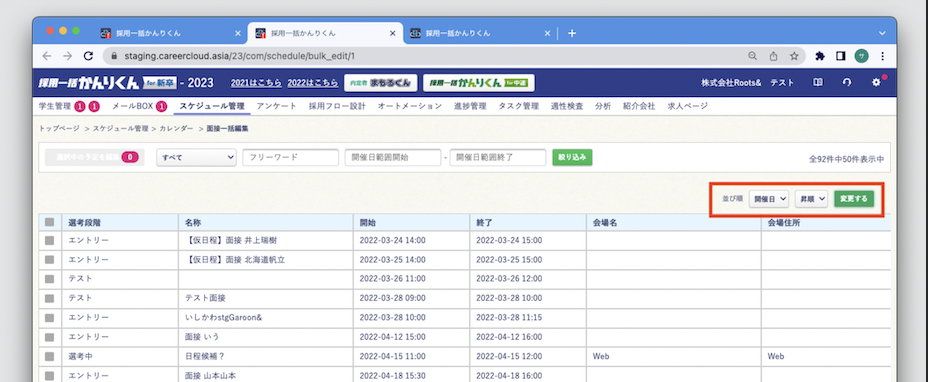Toggle the browser side panel icon
The image size is (928, 382).
pyautogui.click(x=840, y=56)
